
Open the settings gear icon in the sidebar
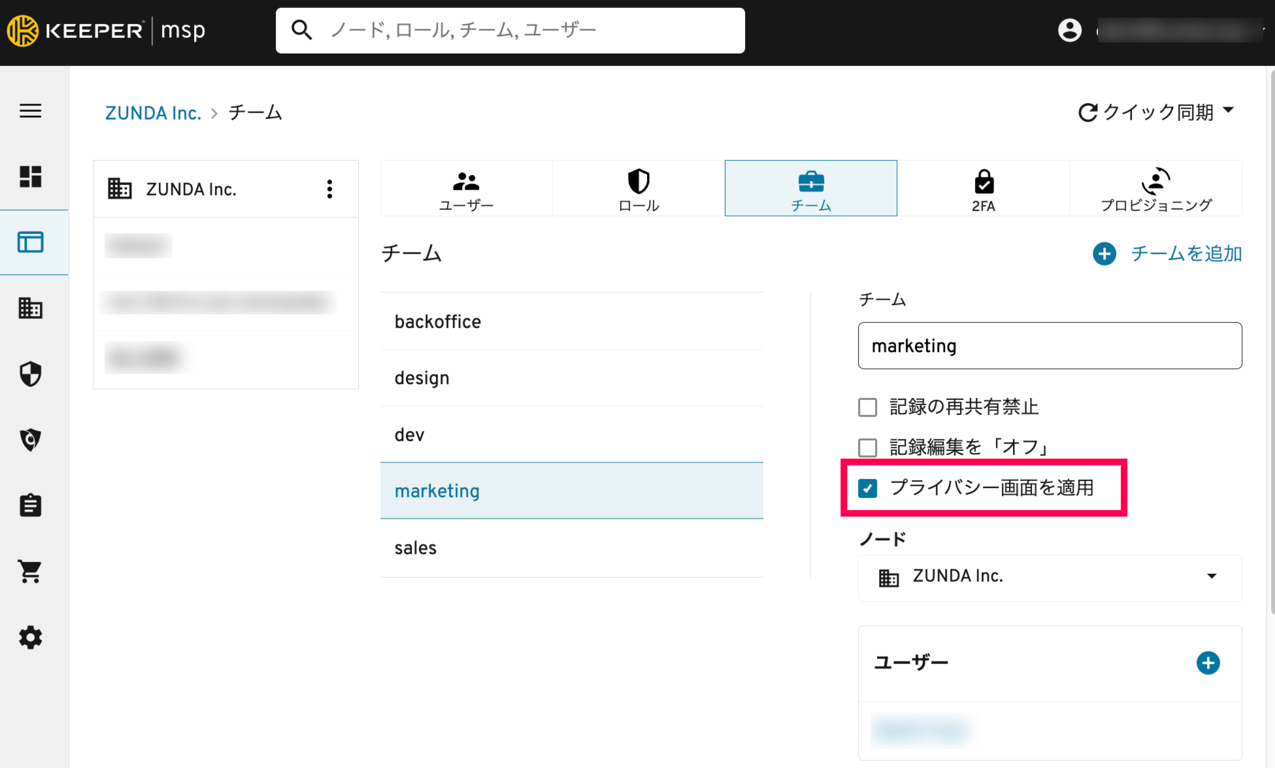point(31,637)
